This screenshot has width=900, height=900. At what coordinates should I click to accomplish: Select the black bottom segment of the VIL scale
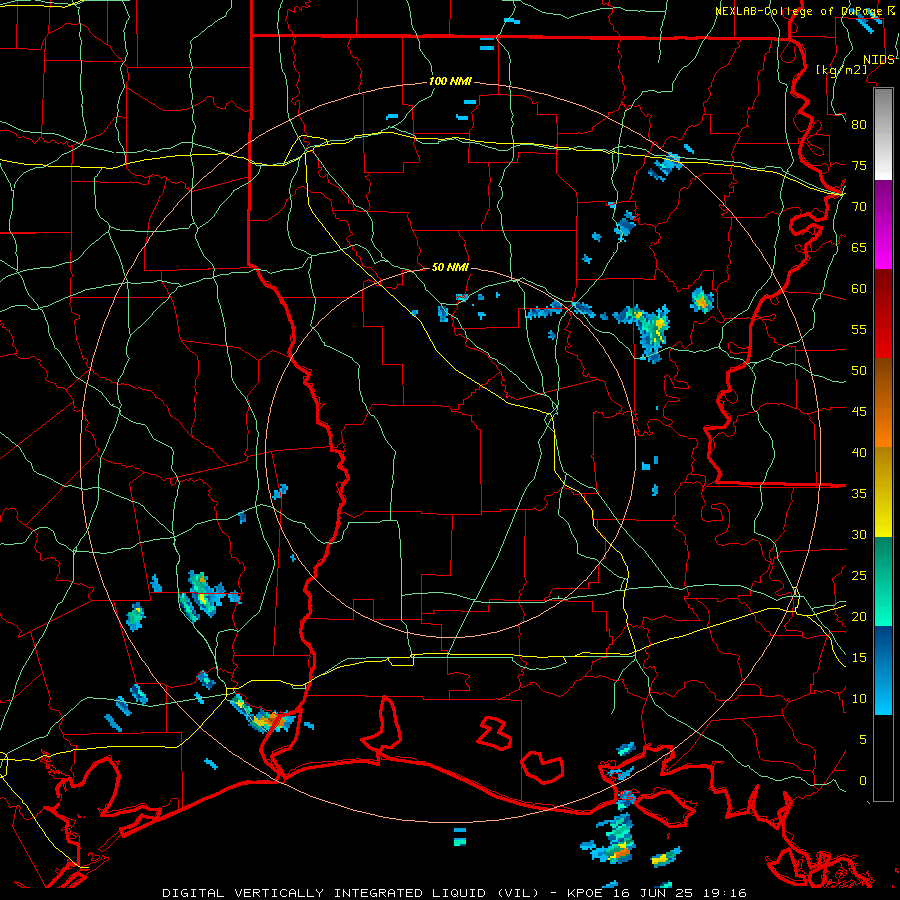pos(883,758)
